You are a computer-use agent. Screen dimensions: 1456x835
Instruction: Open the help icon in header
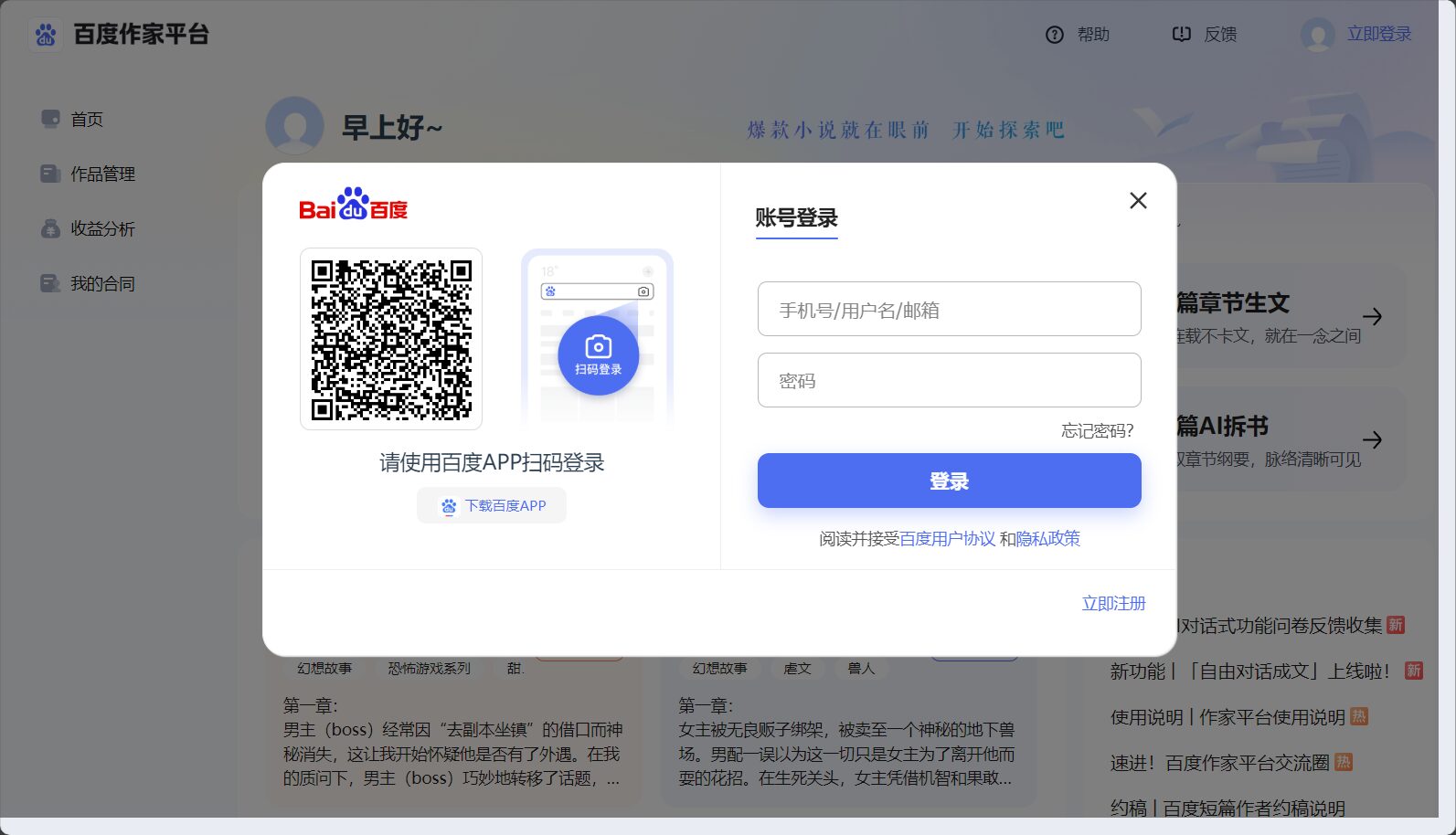tap(1055, 35)
